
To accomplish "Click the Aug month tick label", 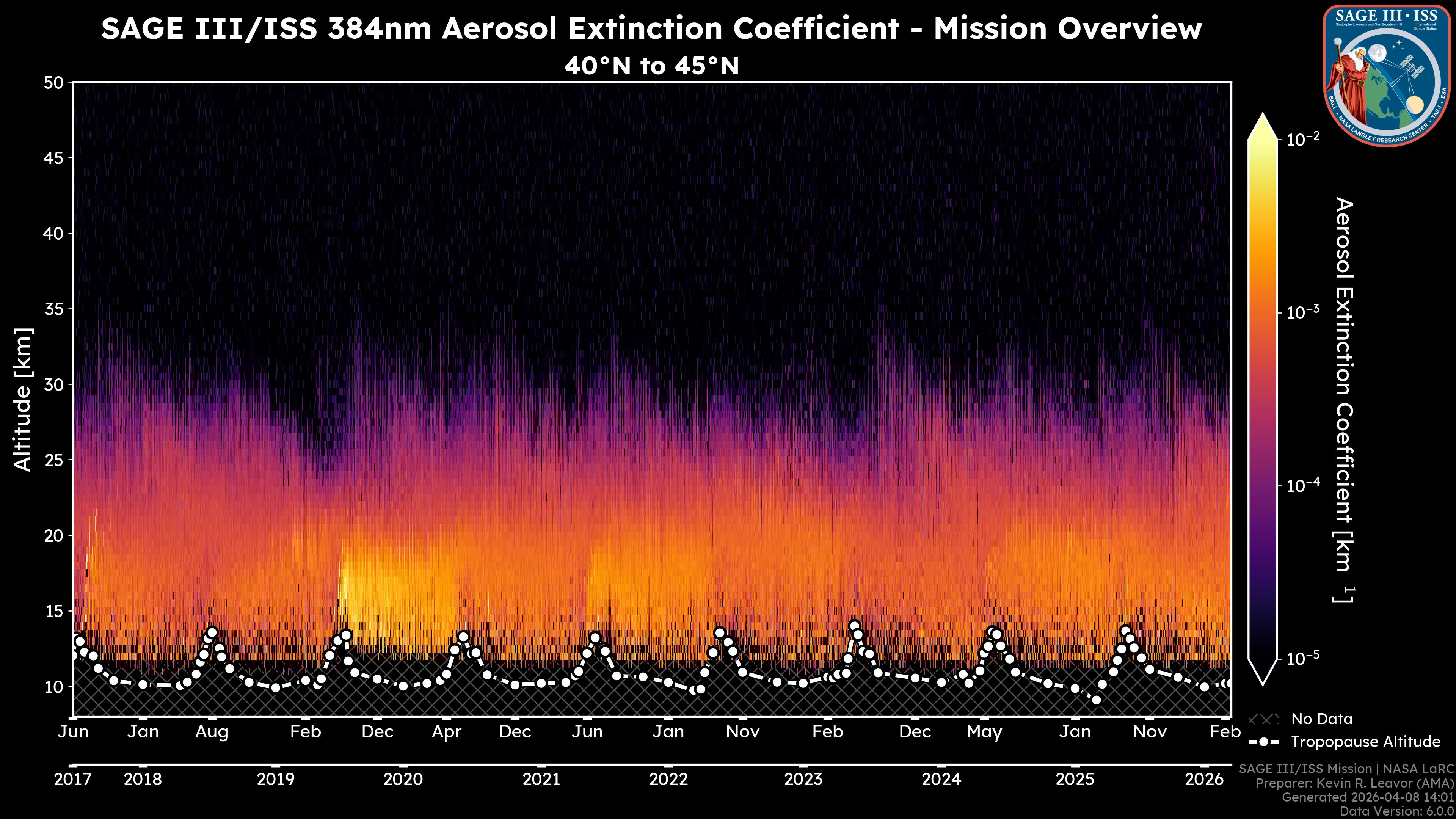I will (x=212, y=732).
